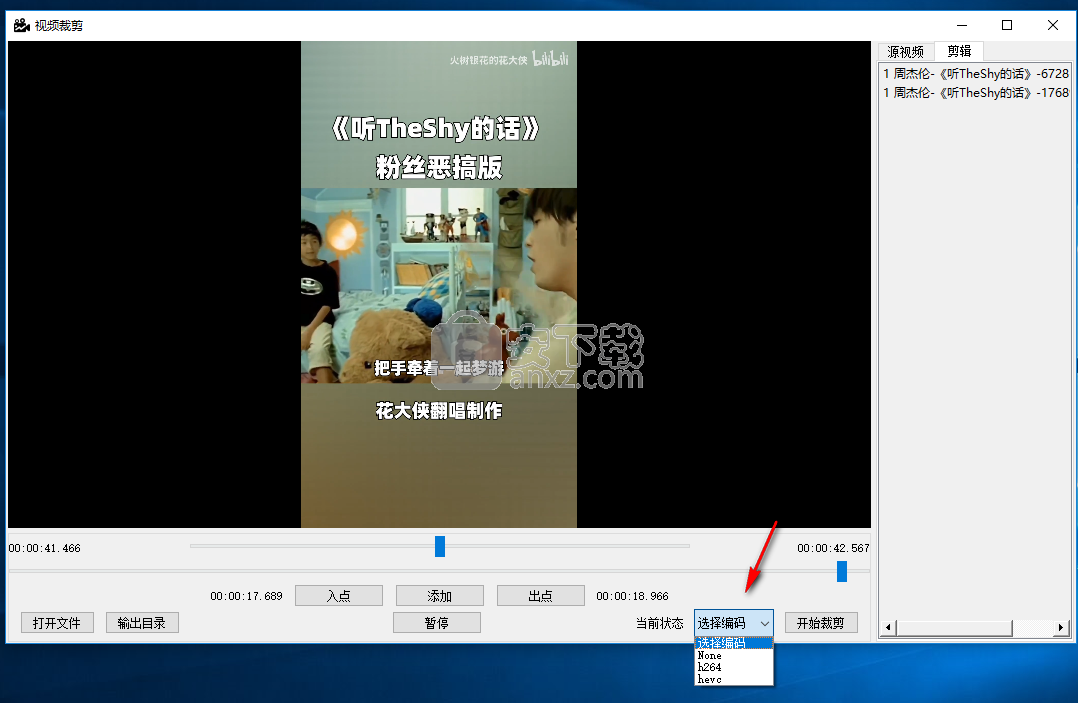The image size is (1078, 703).
Task: Click scrollbar left arrow in clip list
Action: pyautogui.click(x=888, y=627)
